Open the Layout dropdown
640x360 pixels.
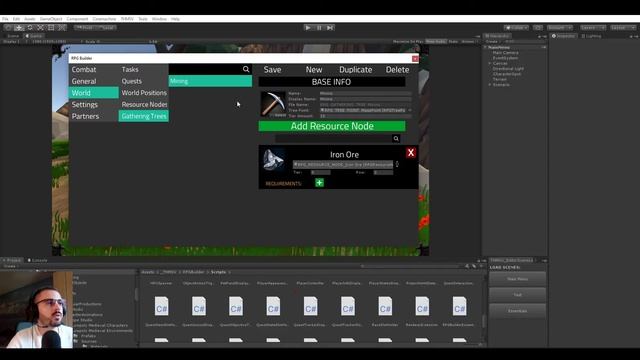tap(623, 27)
